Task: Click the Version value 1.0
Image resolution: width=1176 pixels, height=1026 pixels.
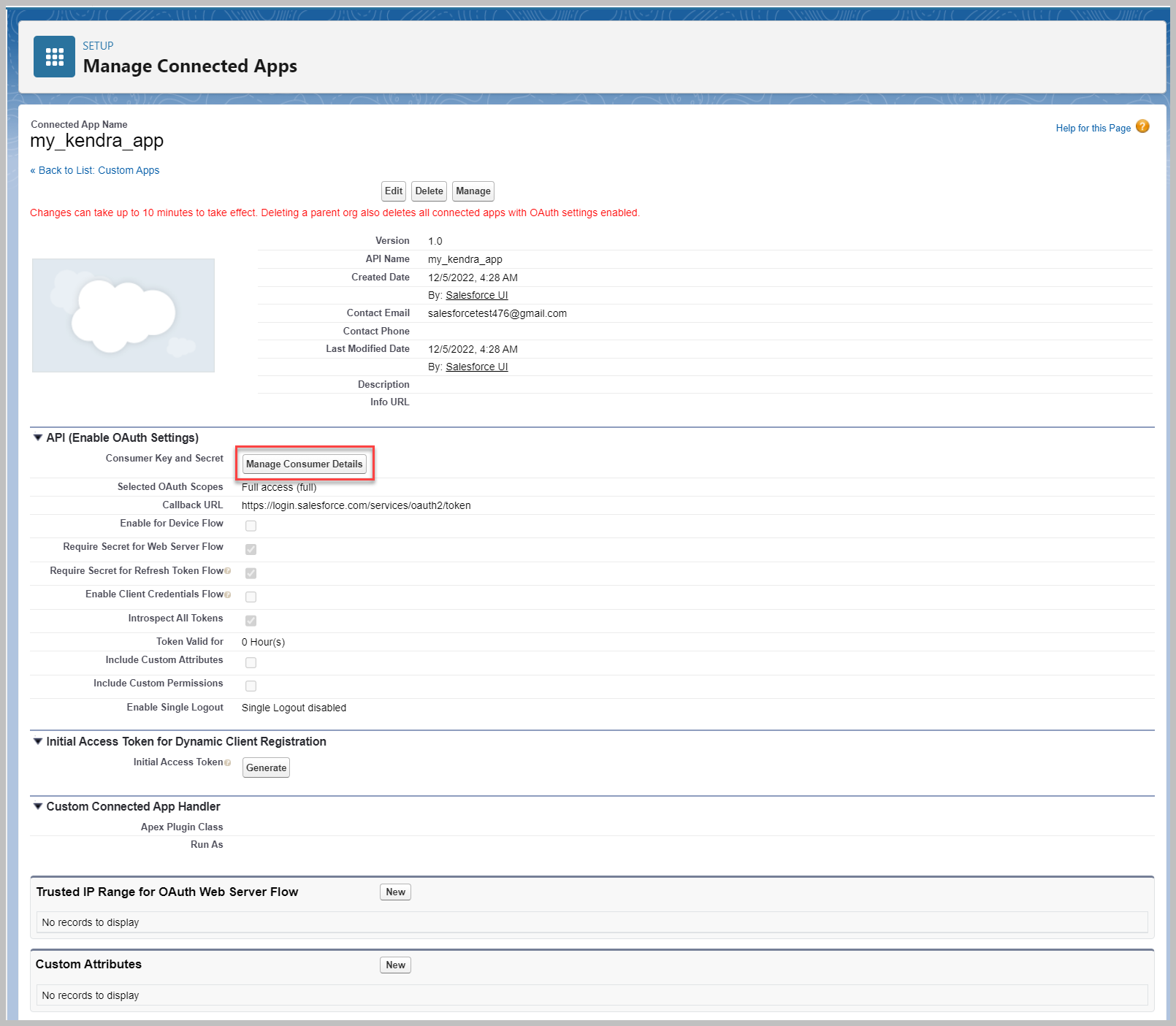Action: (435, 241)
